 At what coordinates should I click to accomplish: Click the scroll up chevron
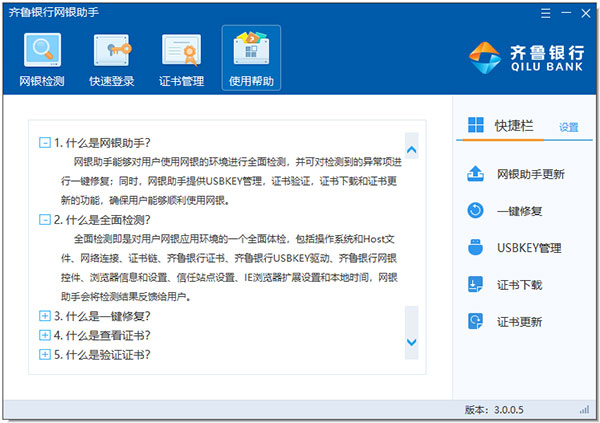412,150
